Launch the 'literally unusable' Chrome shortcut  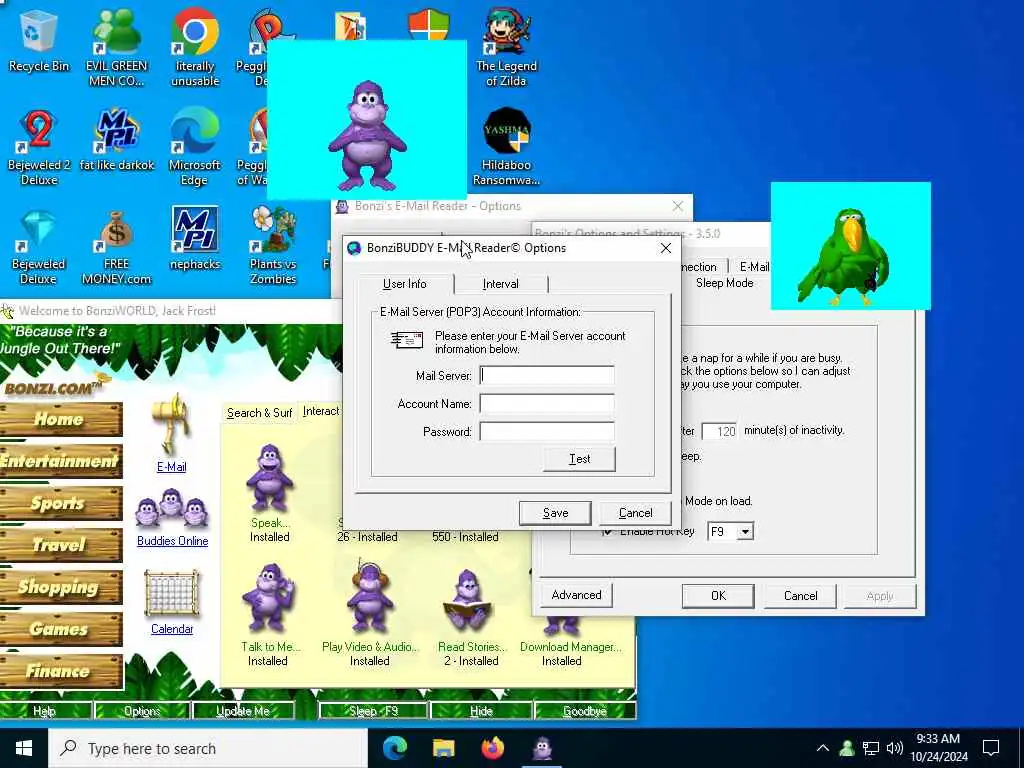(x=195, y=48)
